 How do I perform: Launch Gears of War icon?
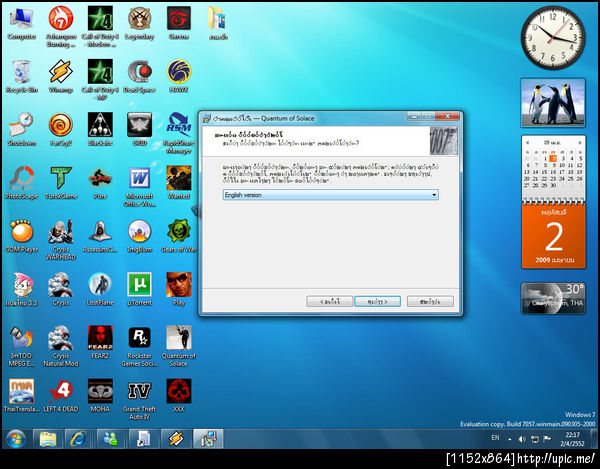point(179,236)
